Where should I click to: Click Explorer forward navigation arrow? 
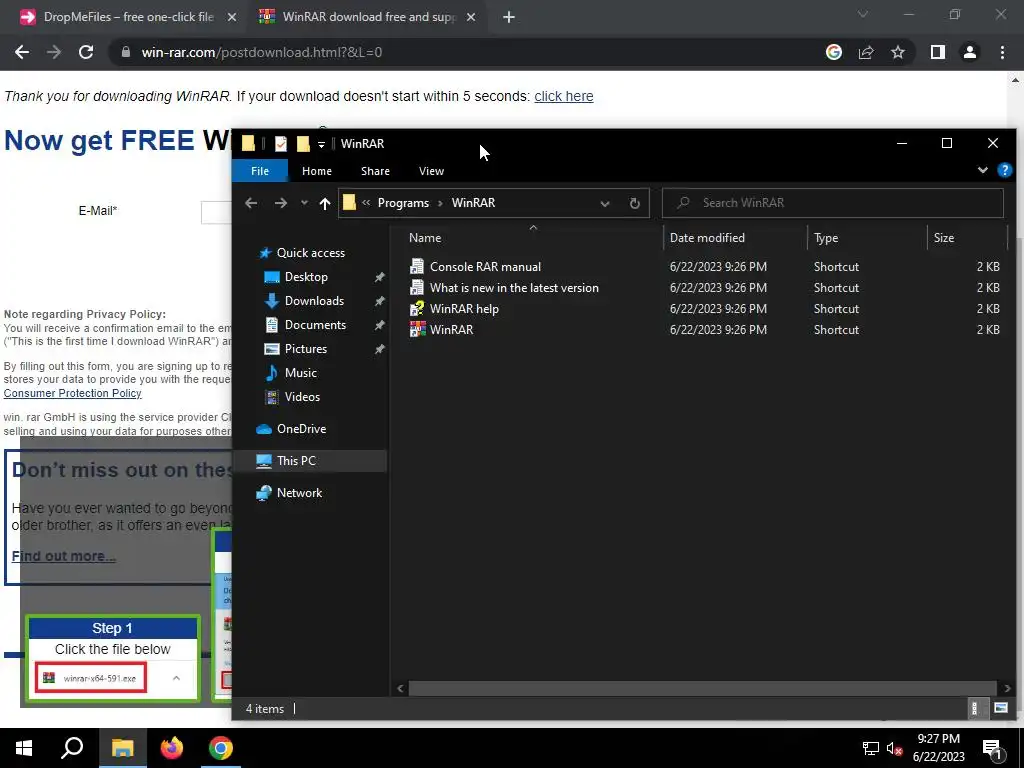(x=281, y=203)
